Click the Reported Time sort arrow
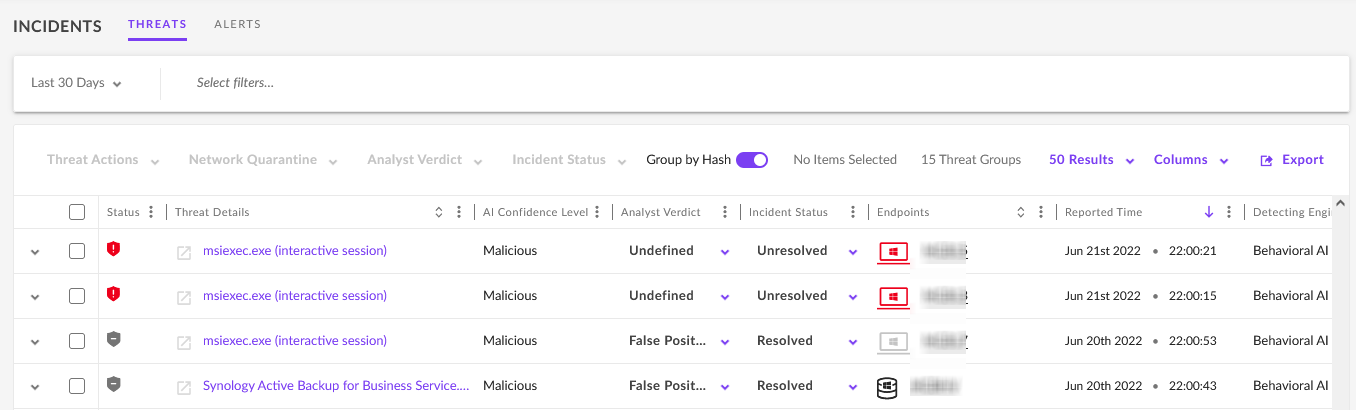Screen dimensions: 1356x410 click(1208, 212)
